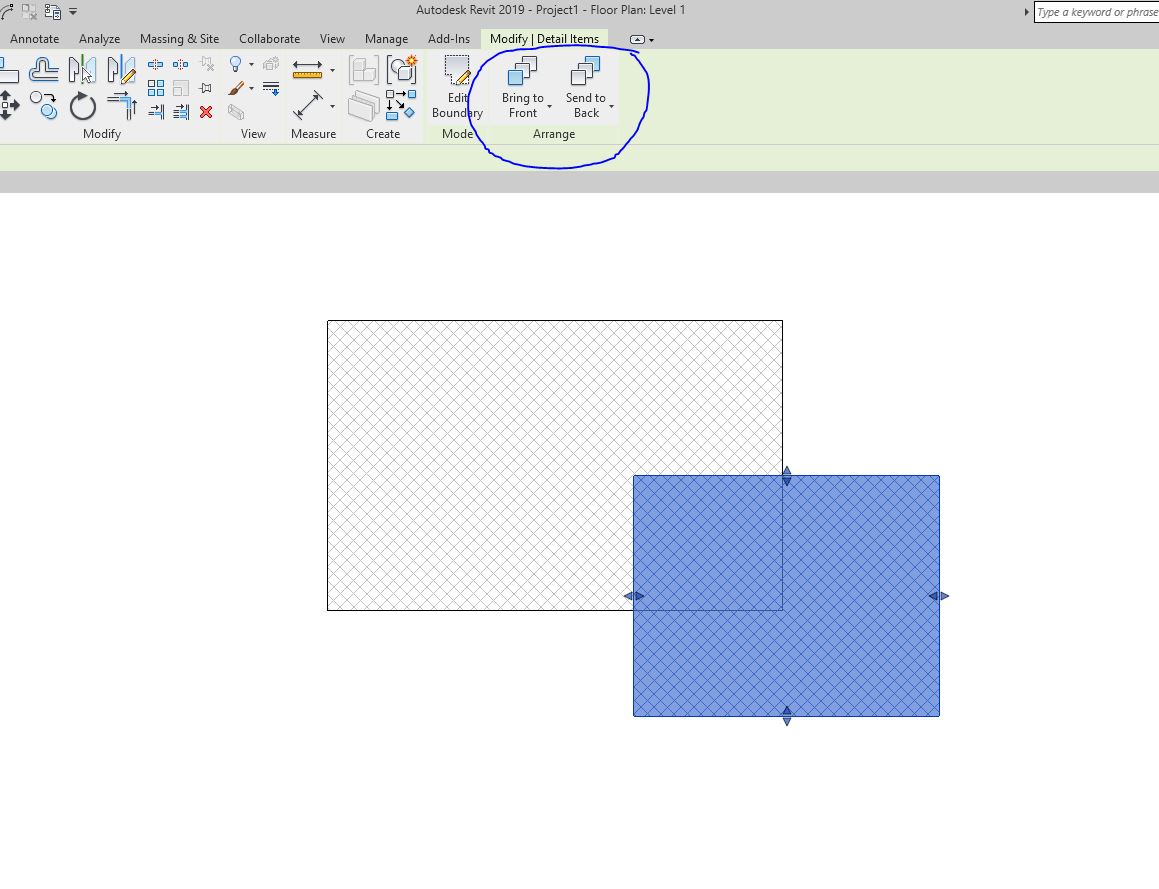Open the Aligned Dimension dropdown arrow
This screenshot has width=1159, height=889.
(332, 106)
